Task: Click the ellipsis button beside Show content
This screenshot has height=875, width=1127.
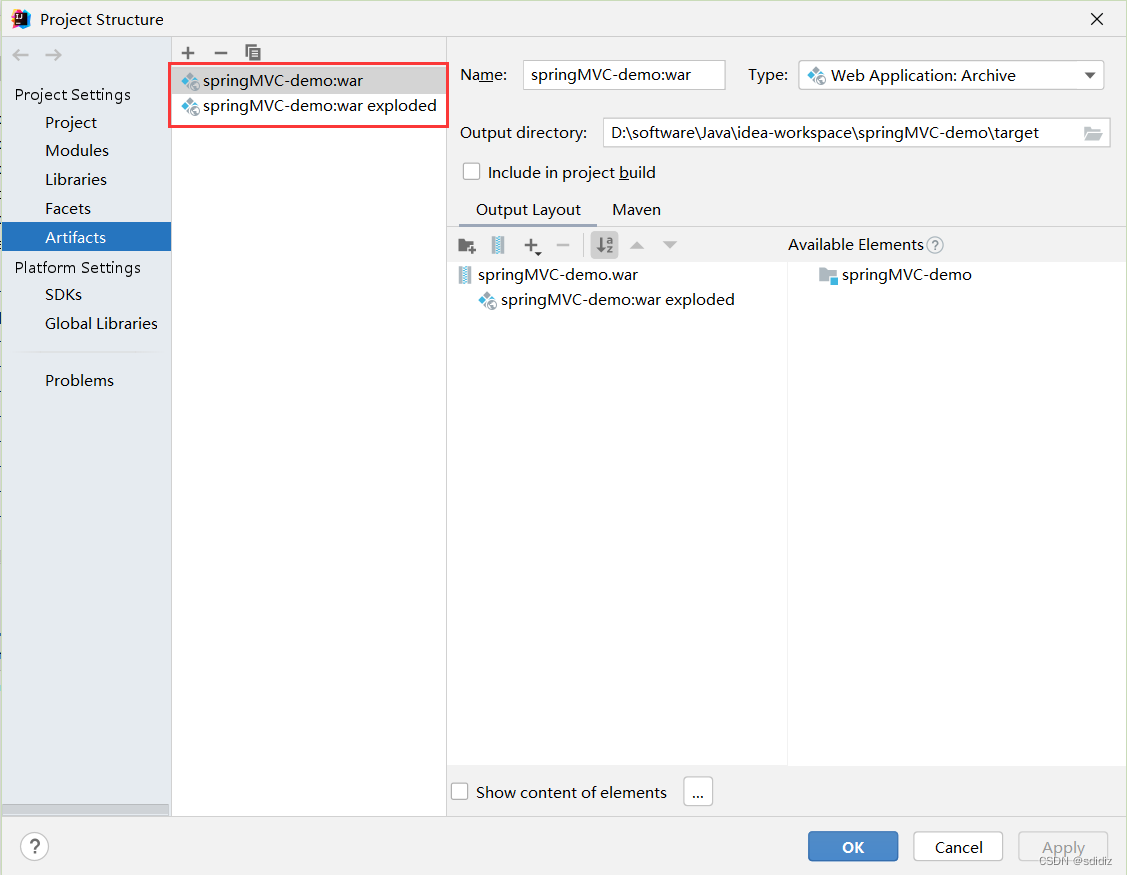Action: tap(698, 792)
